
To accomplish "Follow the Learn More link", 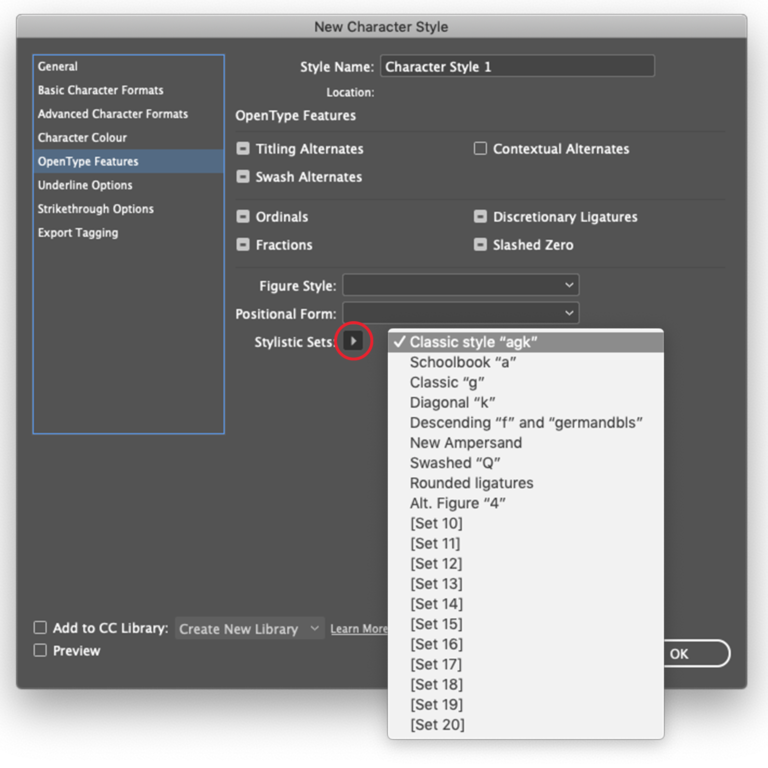I will point(358,629).
